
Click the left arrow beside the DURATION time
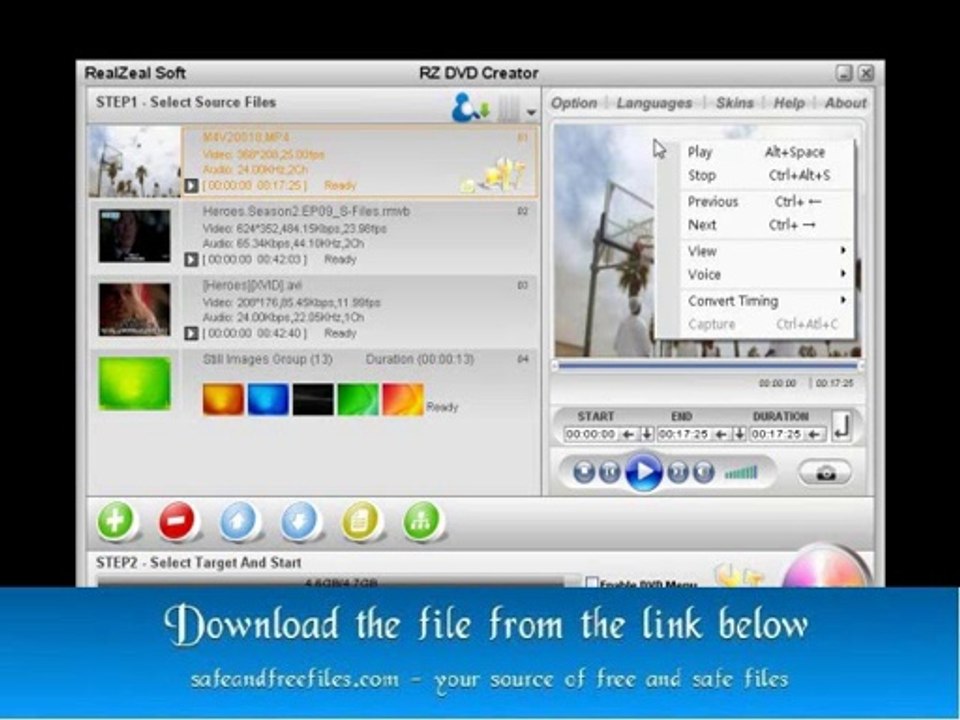[x=814, y=435]
